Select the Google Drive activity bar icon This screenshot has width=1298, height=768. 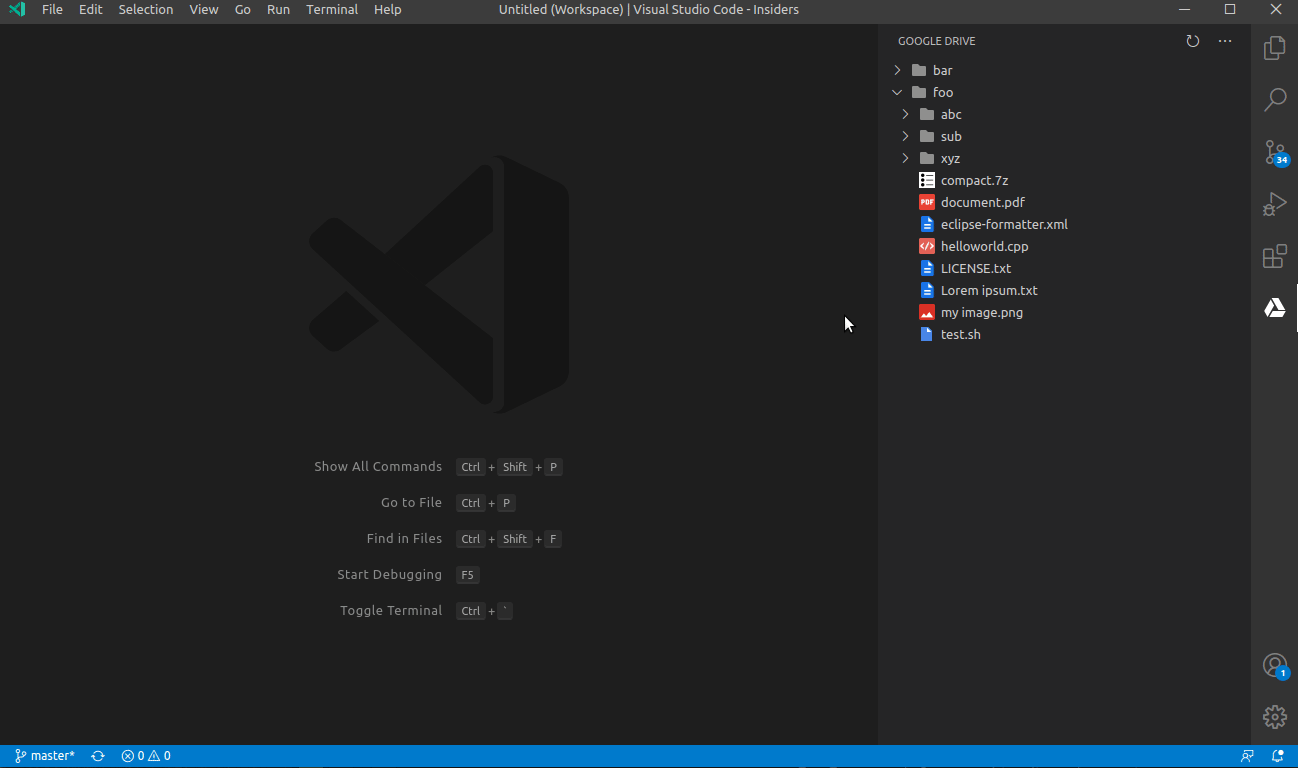tap(1274, 308)
